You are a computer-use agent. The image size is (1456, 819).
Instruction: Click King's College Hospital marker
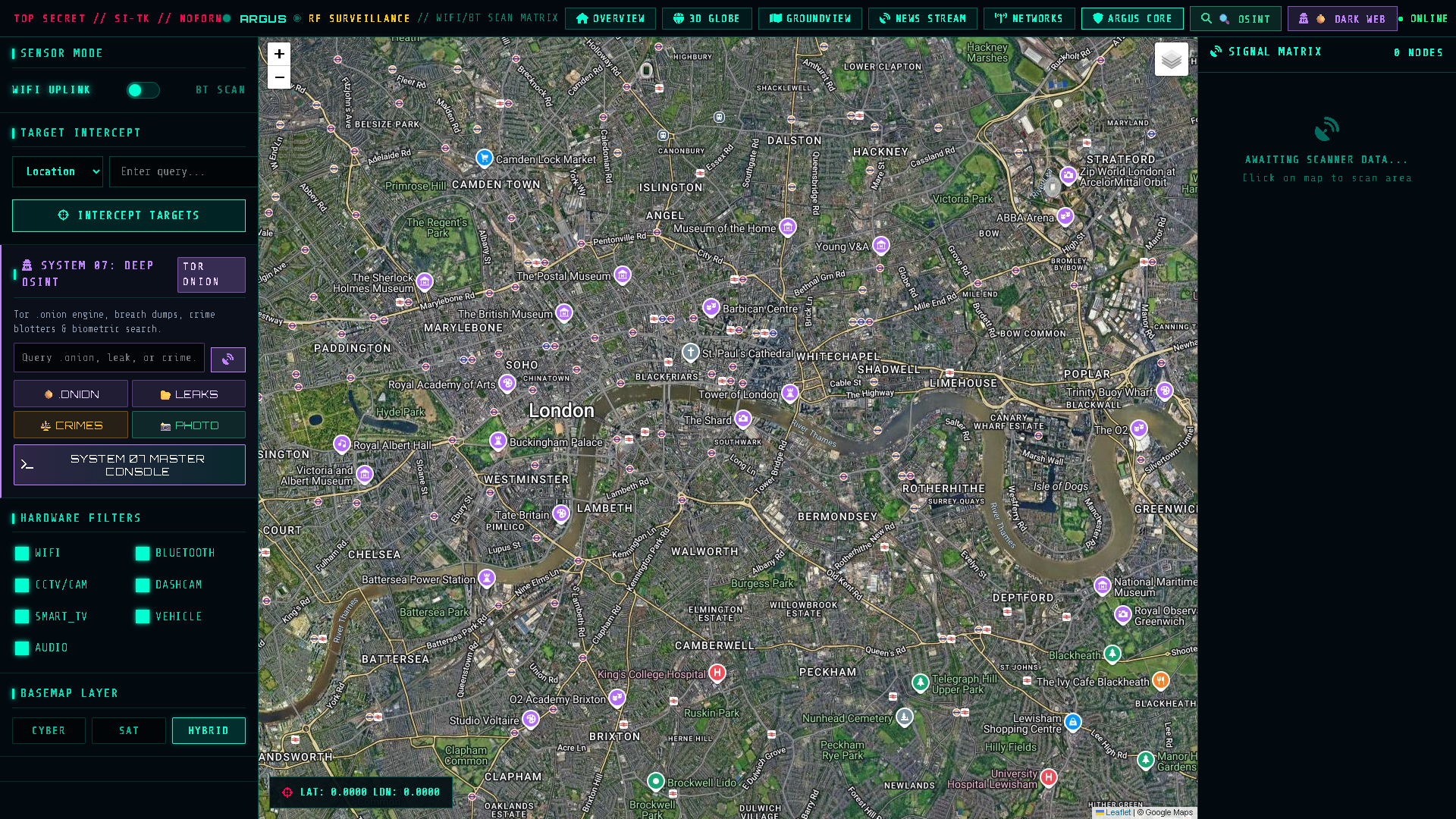[717, 673]
